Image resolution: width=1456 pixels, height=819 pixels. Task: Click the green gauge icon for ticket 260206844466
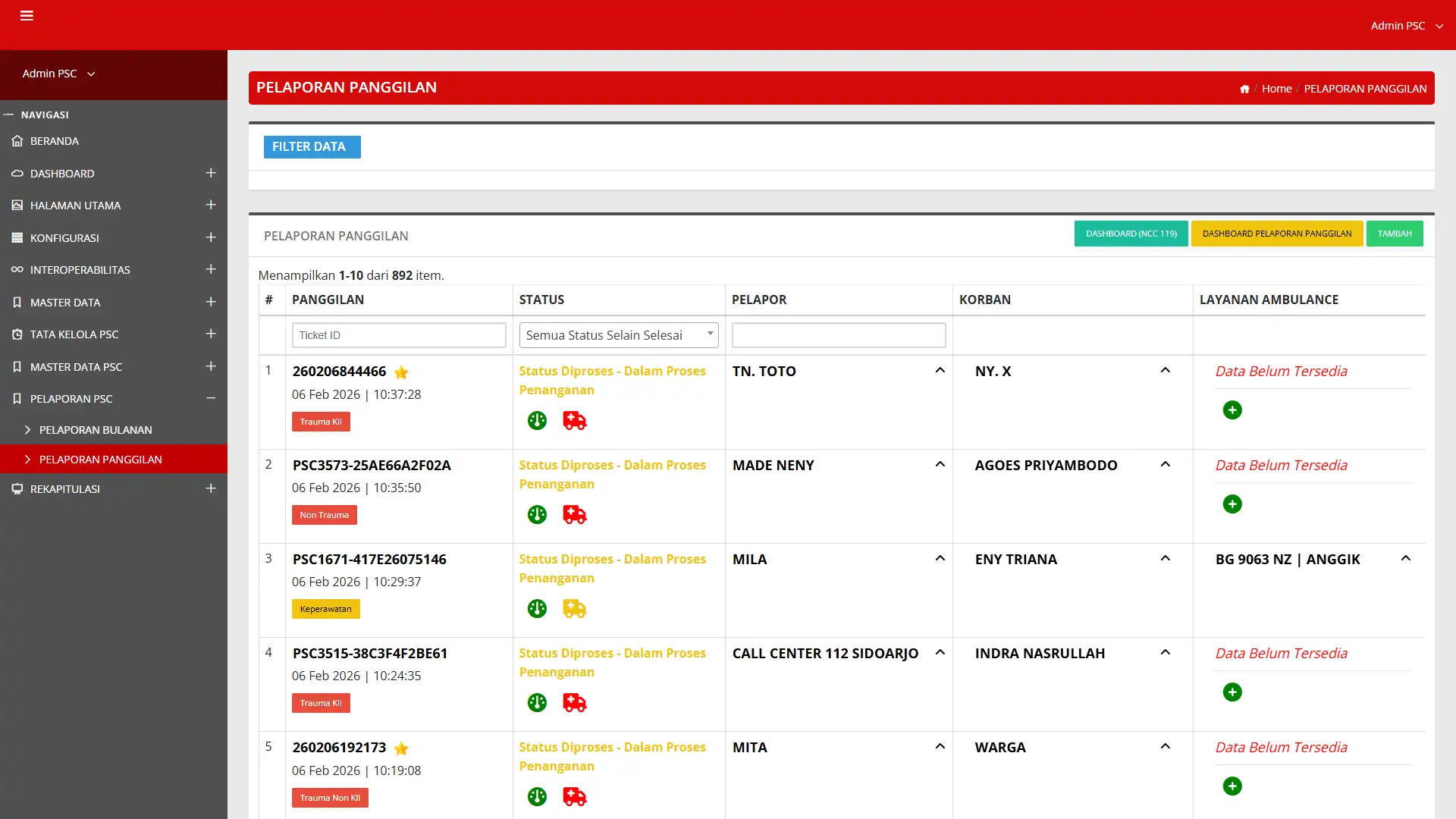point(537,421)
